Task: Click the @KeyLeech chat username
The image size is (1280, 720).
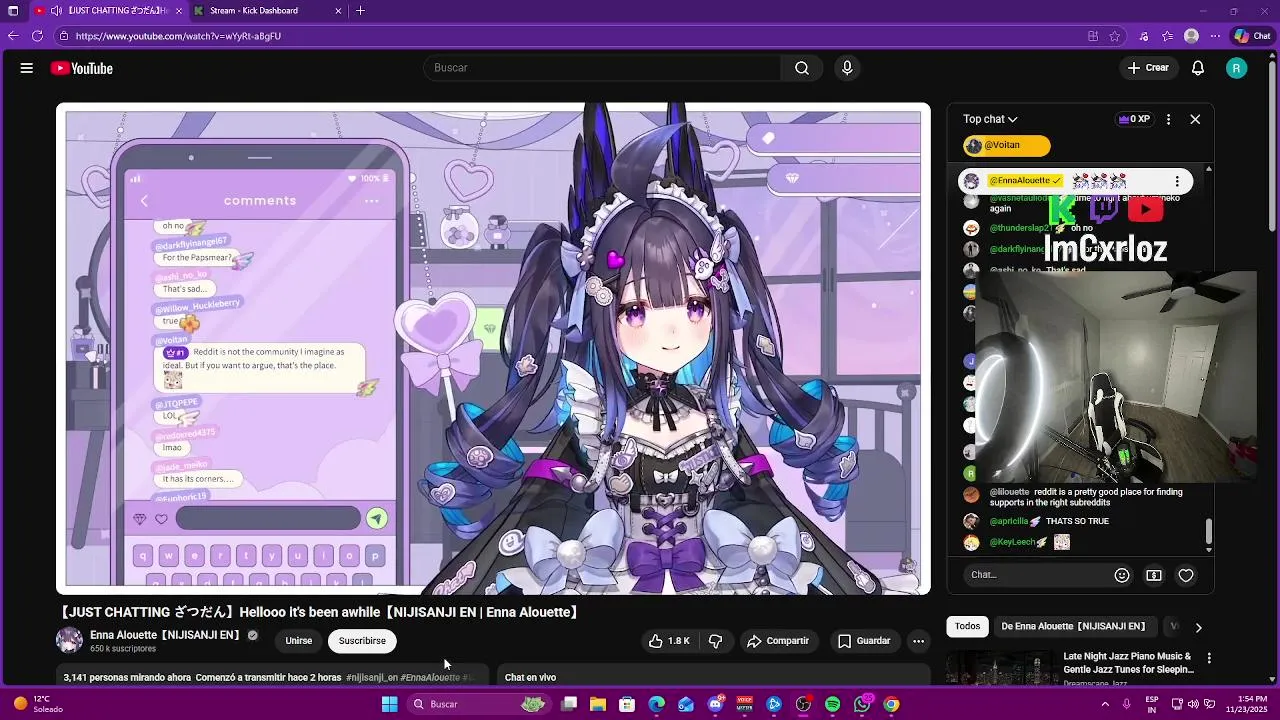Action: point(1012,542)
